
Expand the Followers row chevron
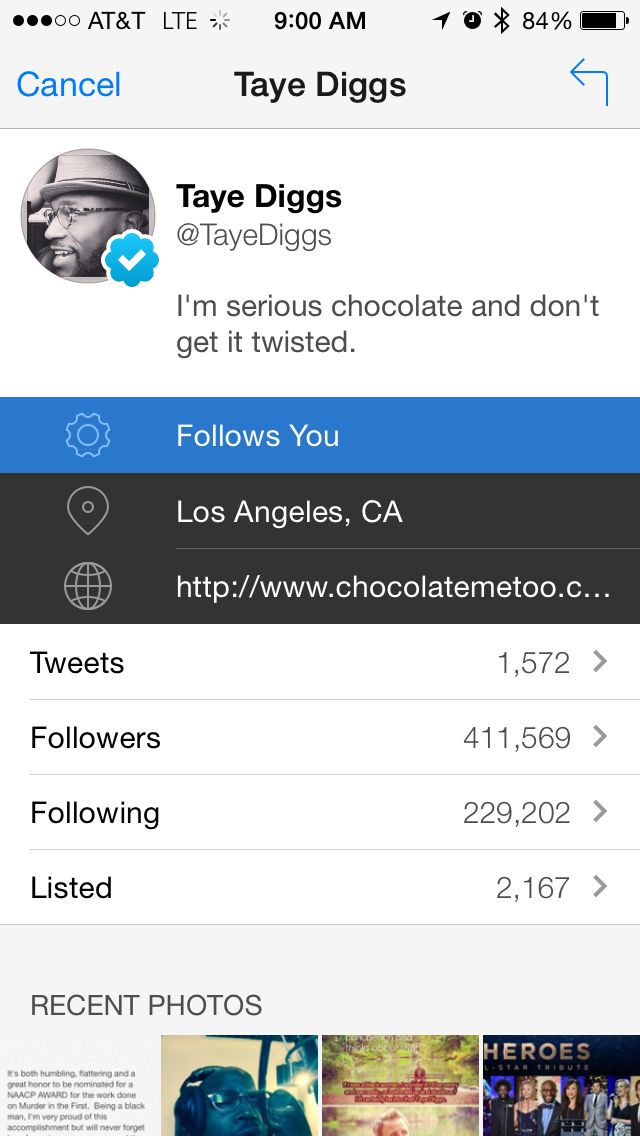pyautogui.click(x=600, y=737)
